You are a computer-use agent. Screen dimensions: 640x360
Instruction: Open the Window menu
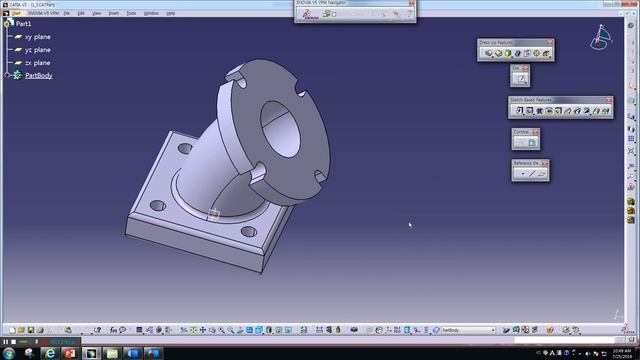151,13
